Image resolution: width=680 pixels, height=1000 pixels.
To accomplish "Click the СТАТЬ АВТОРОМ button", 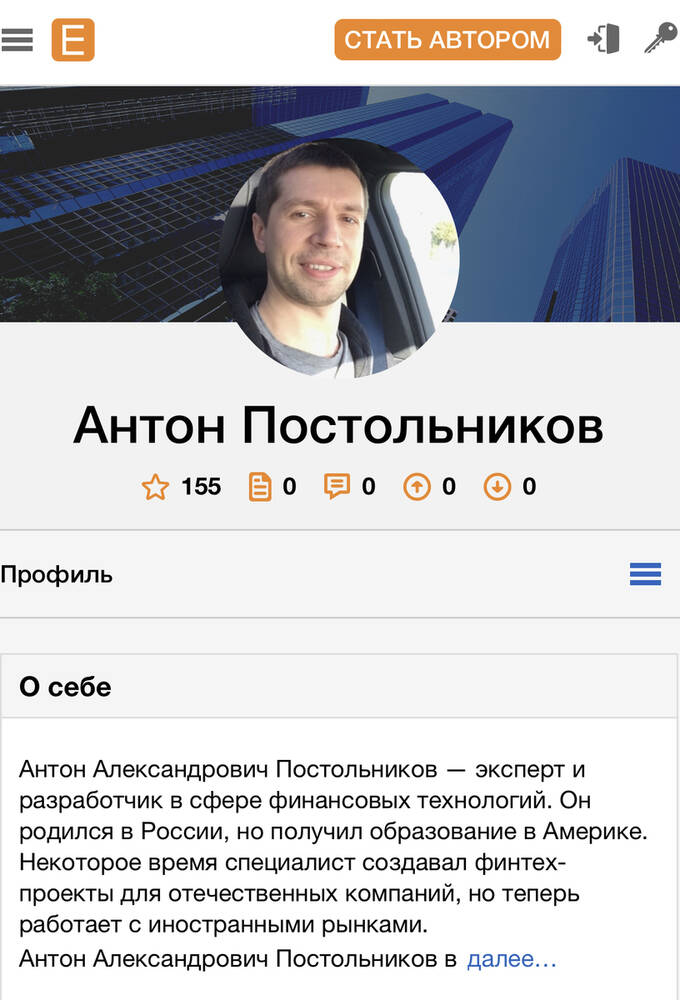I will click(x=447, y=40).
